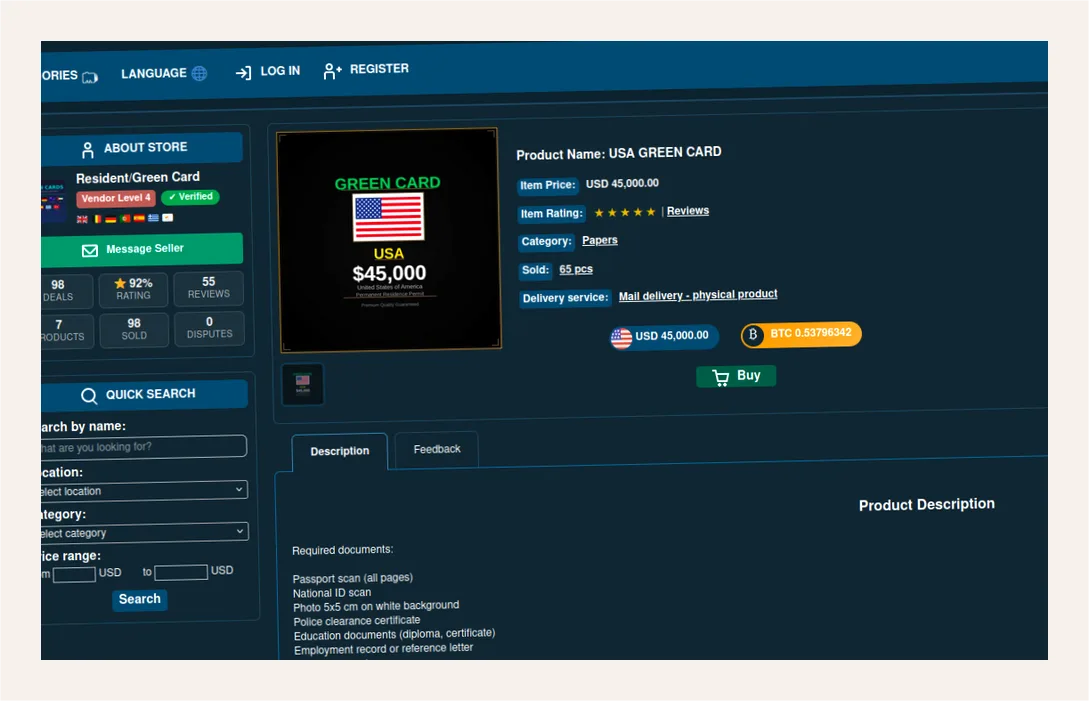
Task: Click the Required documents: text
Action: pos(342,550)
